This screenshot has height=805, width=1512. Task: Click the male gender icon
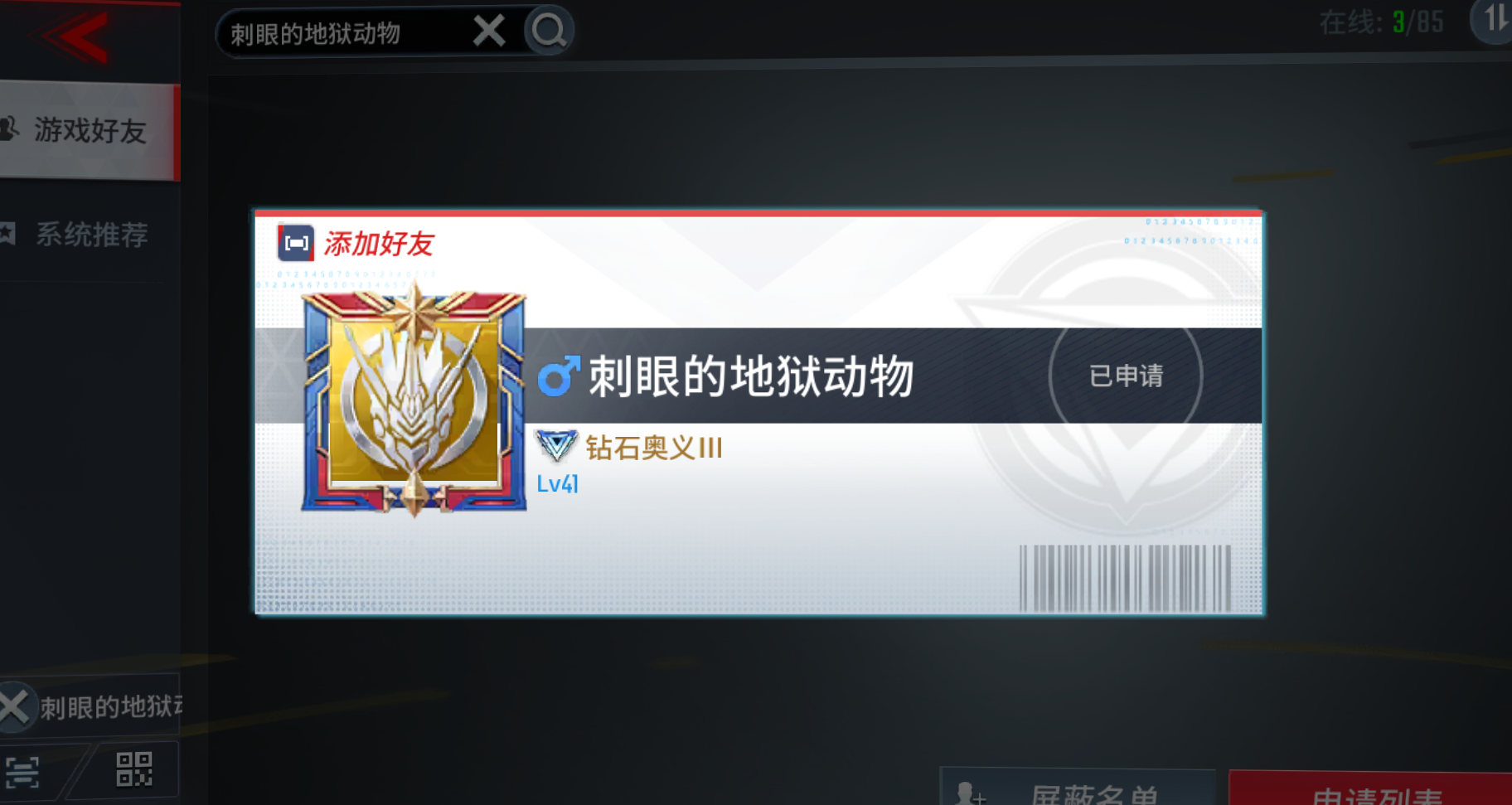coord(559,376)
